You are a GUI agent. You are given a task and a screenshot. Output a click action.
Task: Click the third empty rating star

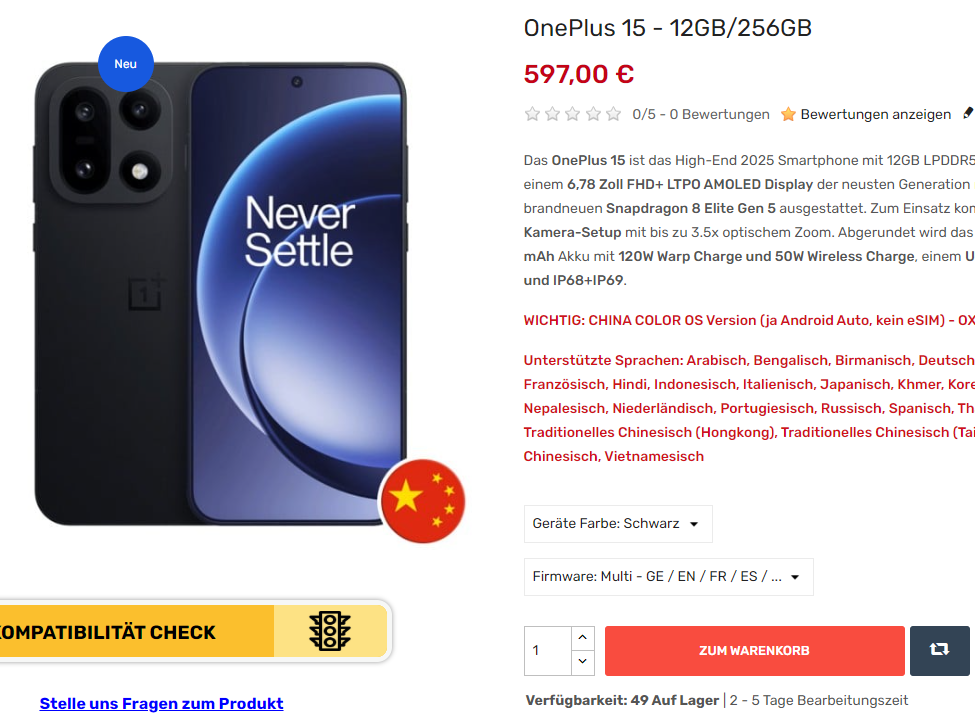pos(573,114)
